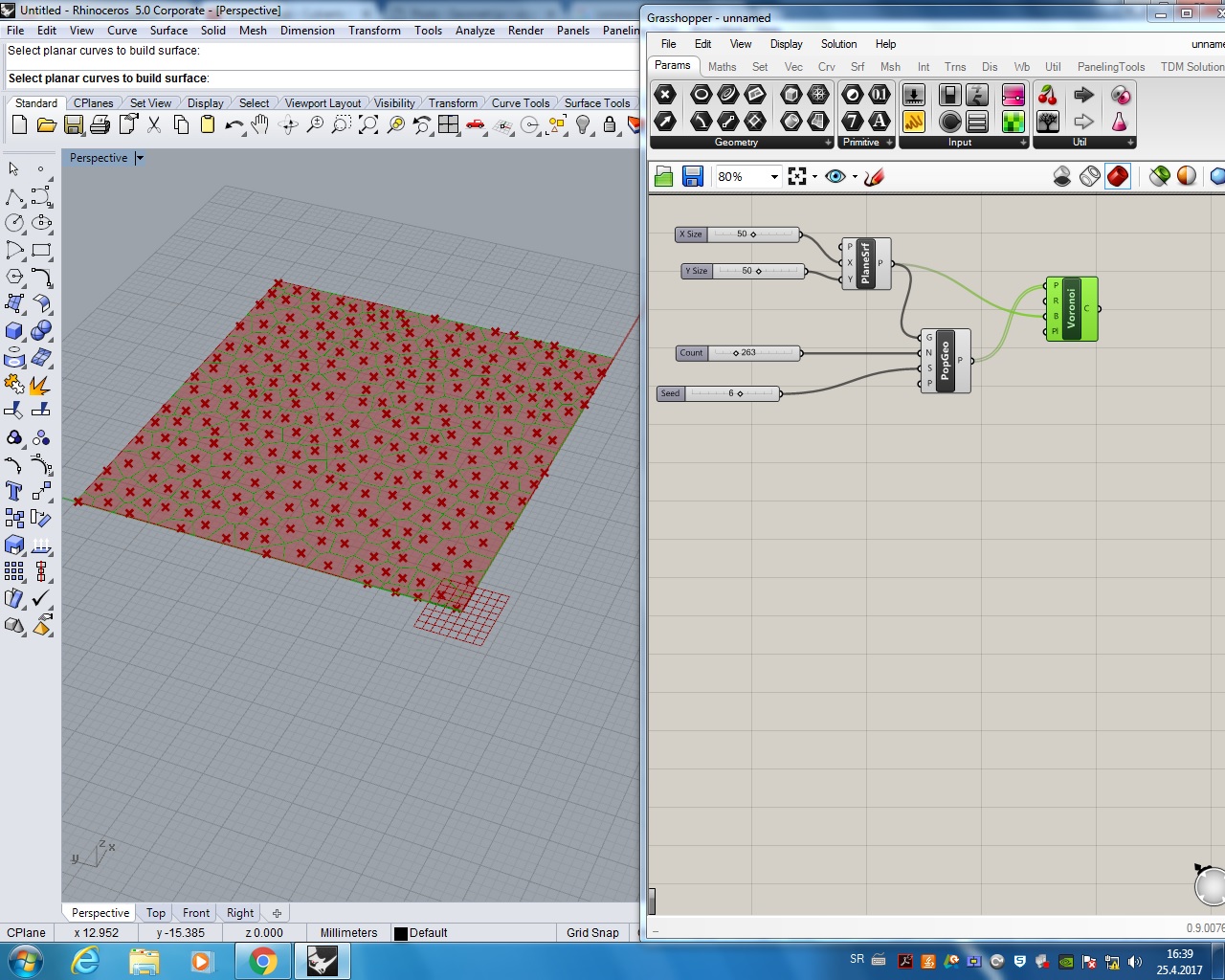Switch to the Right viewport tab
Screen dimensions: 1225x980
[x=240, y=913]
